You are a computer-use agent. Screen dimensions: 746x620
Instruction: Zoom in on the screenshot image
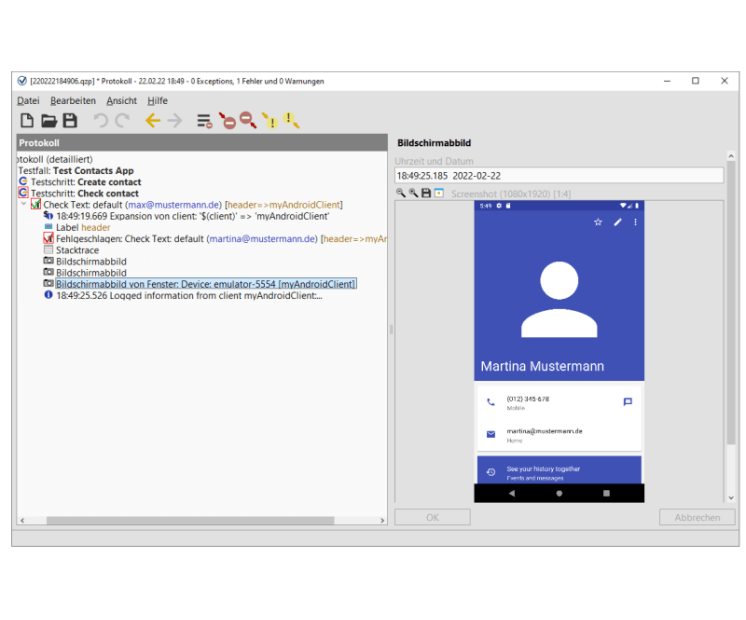click(x=401, y=193)
